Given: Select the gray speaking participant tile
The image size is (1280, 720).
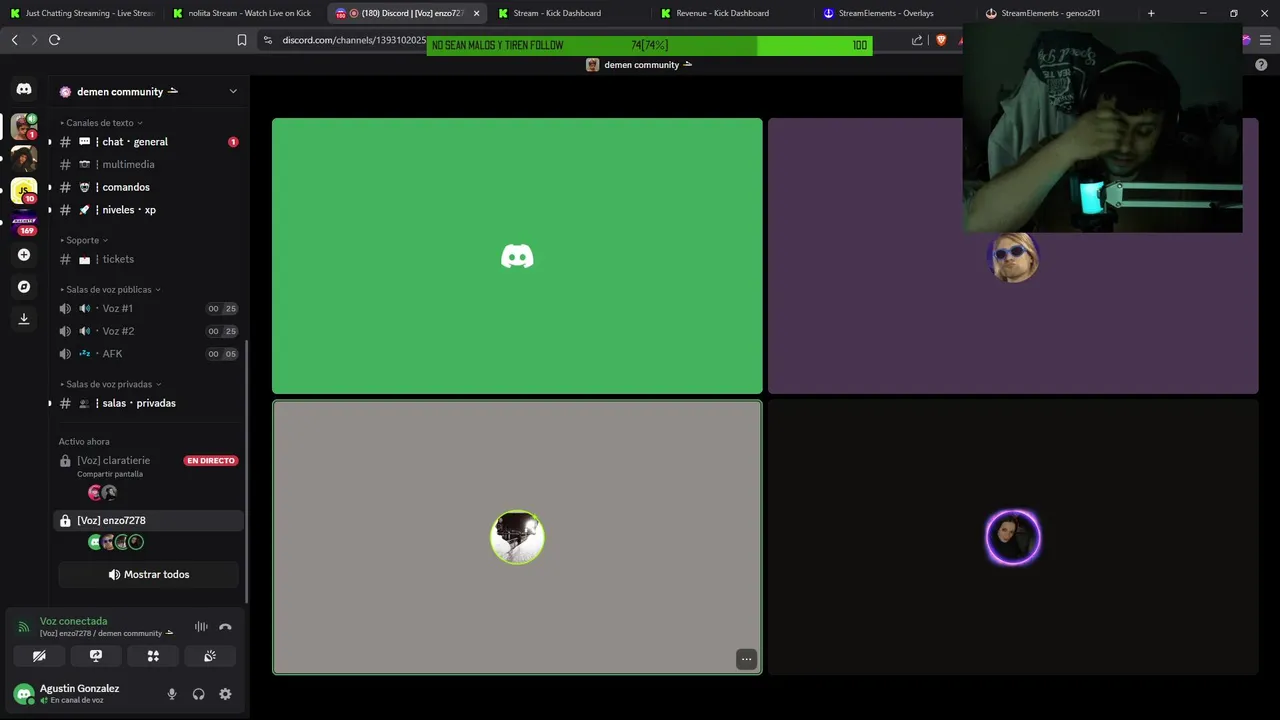Looking at the screenshot, I should (x=517, y=537).
